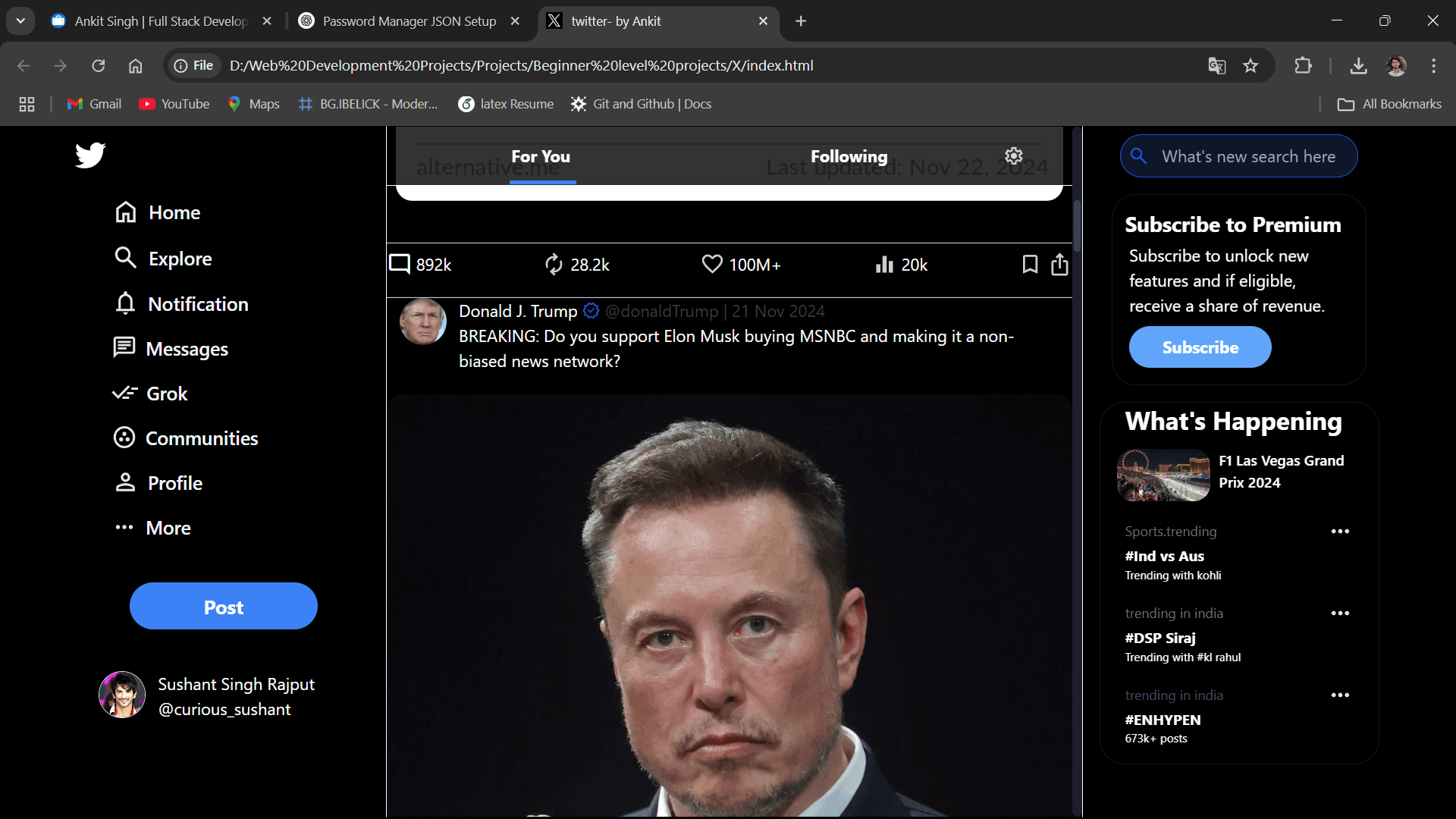Open the extensions puzzle icon

1304,66
